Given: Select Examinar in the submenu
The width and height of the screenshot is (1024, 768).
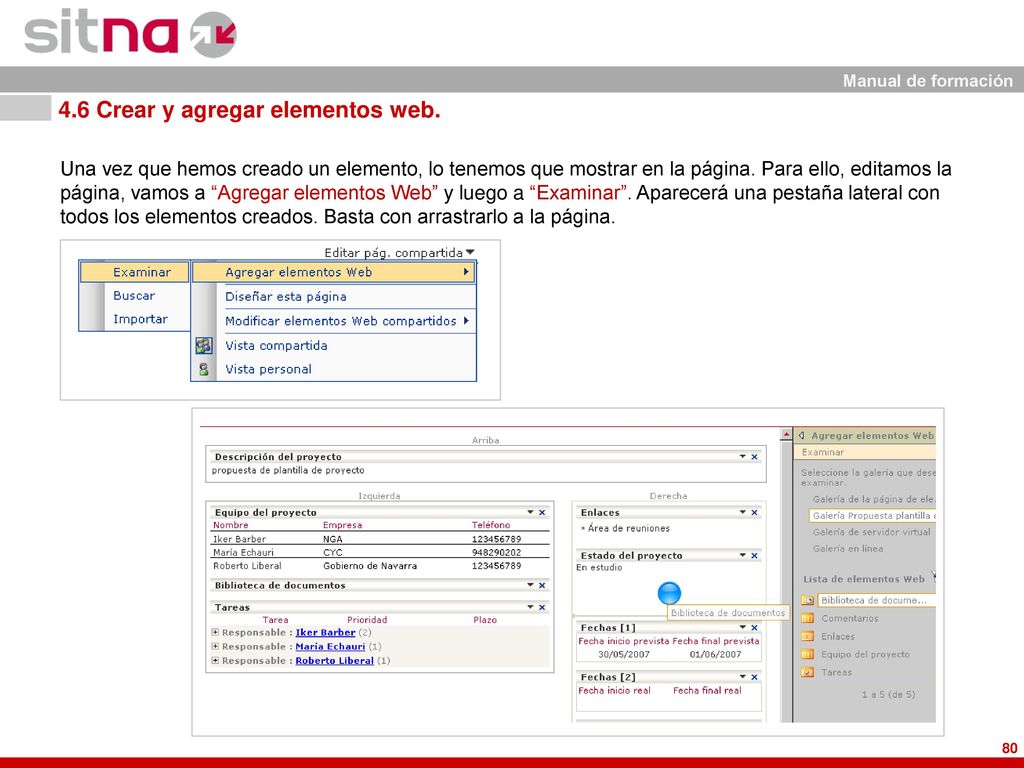Looking at the screenshot, I should point(135,272).
